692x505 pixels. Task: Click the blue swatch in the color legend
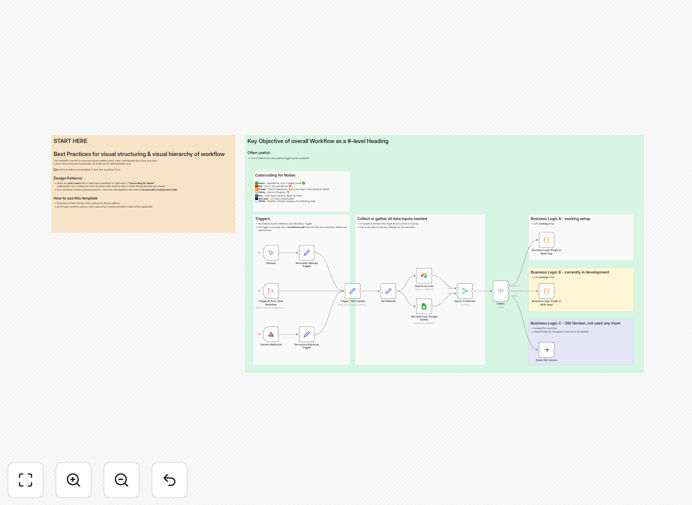pos(256,196)
